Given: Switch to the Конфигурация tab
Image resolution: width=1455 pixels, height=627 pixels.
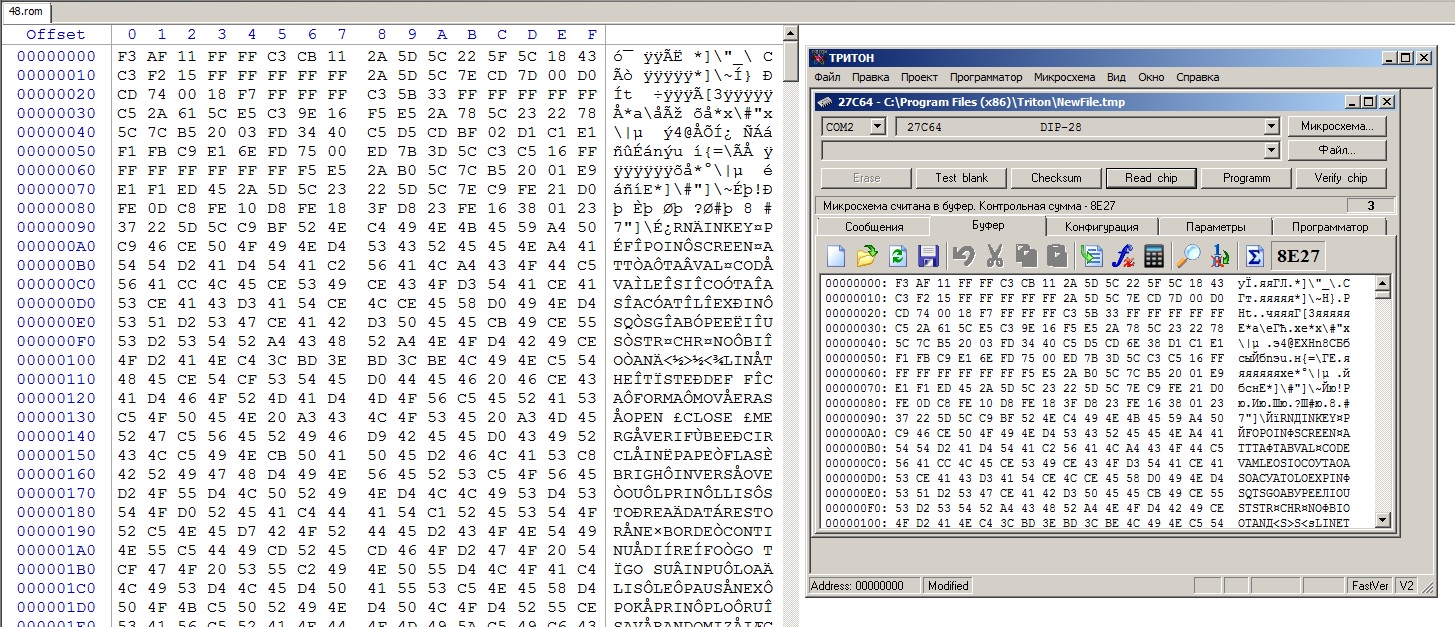Looking at the screenshot, I should (1094, 227).
